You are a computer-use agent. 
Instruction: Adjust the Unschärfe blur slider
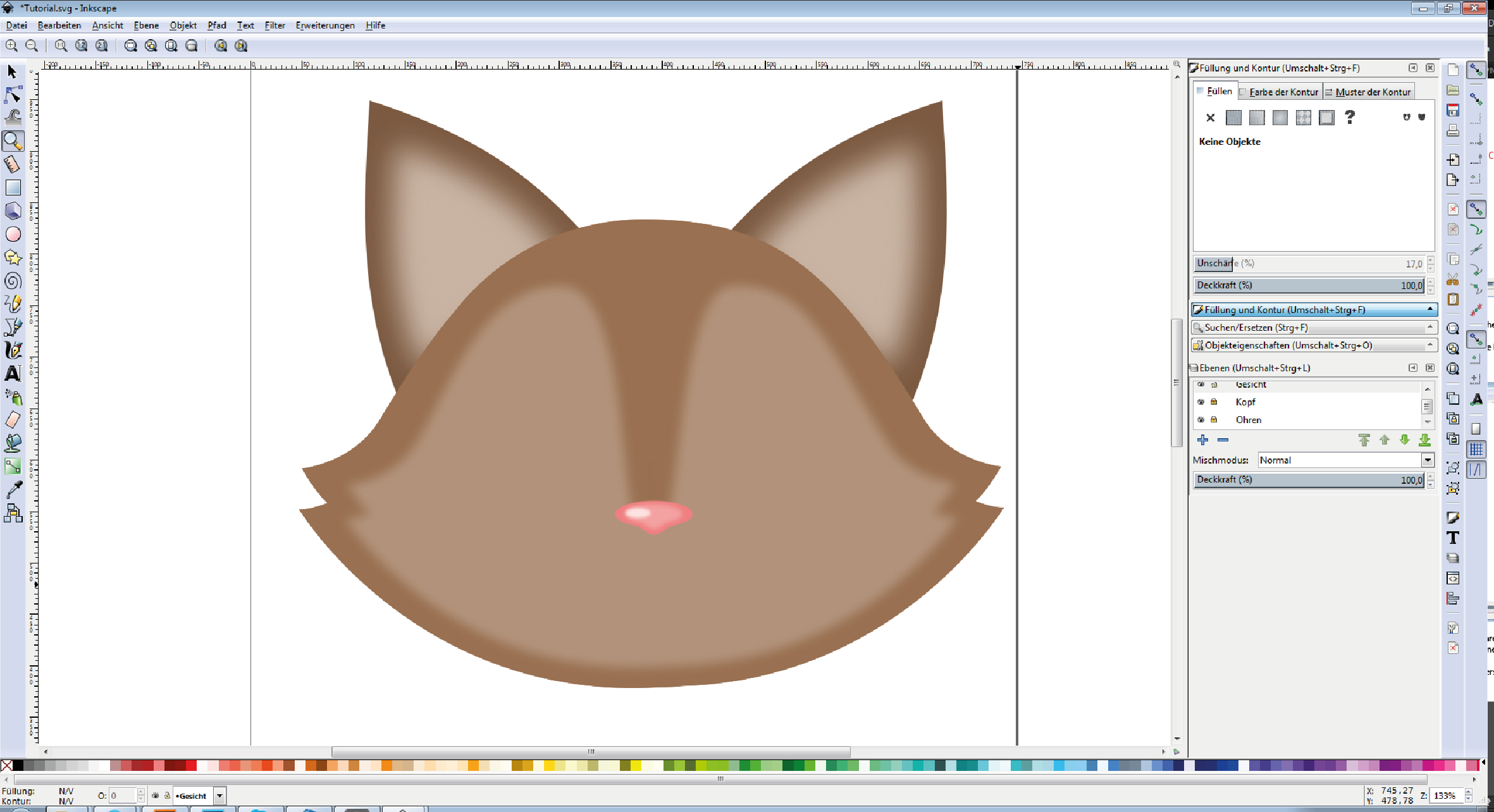pyautogui.click(x=1309, y=263)
